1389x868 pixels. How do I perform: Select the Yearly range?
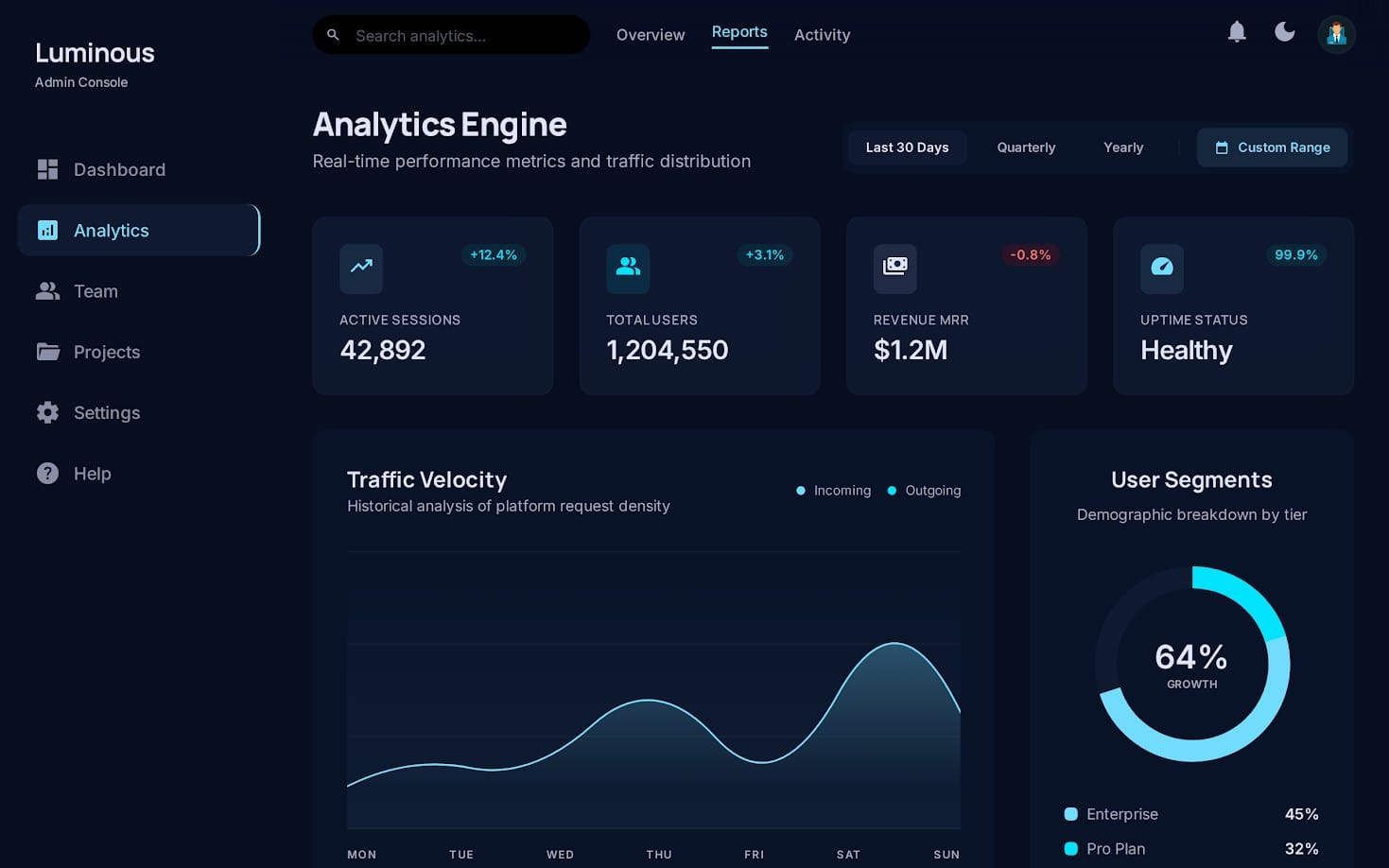point(1123,148)
